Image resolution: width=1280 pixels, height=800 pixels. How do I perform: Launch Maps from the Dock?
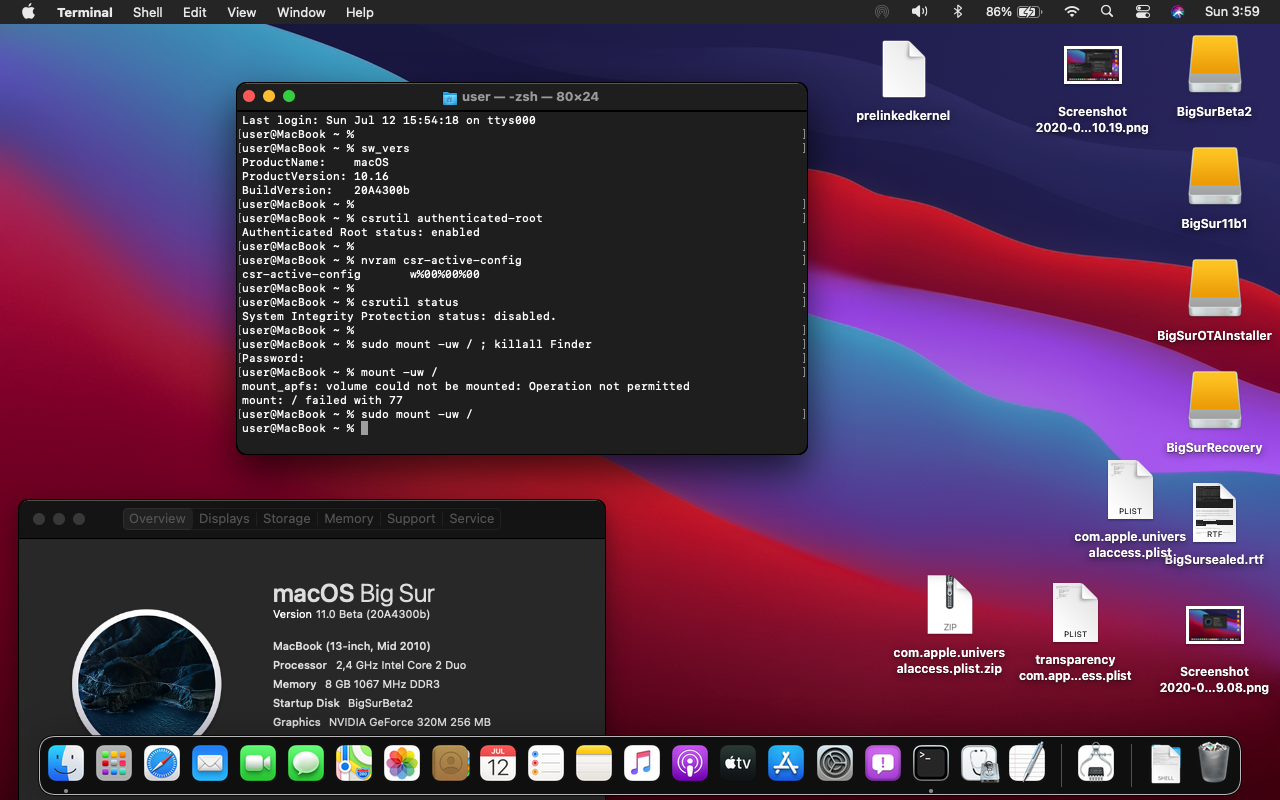click(354, 764)
